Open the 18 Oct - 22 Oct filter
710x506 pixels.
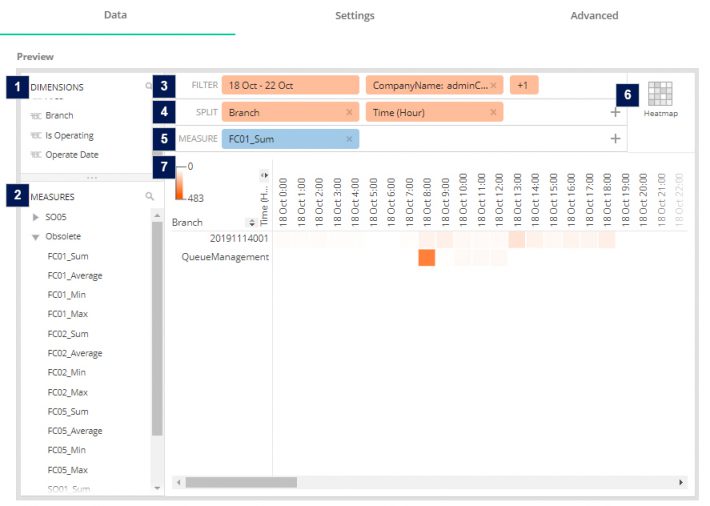(x=290, y=85)
